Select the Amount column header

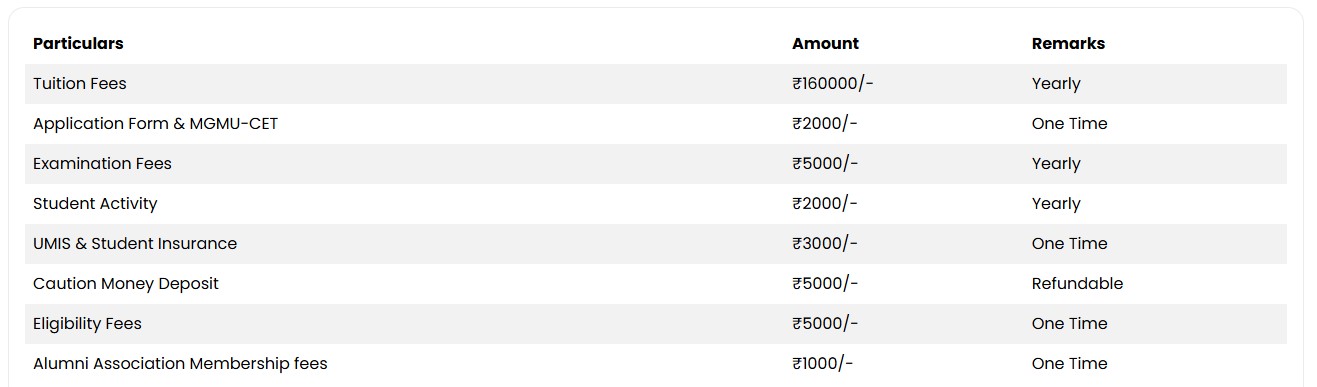(825, 44)
